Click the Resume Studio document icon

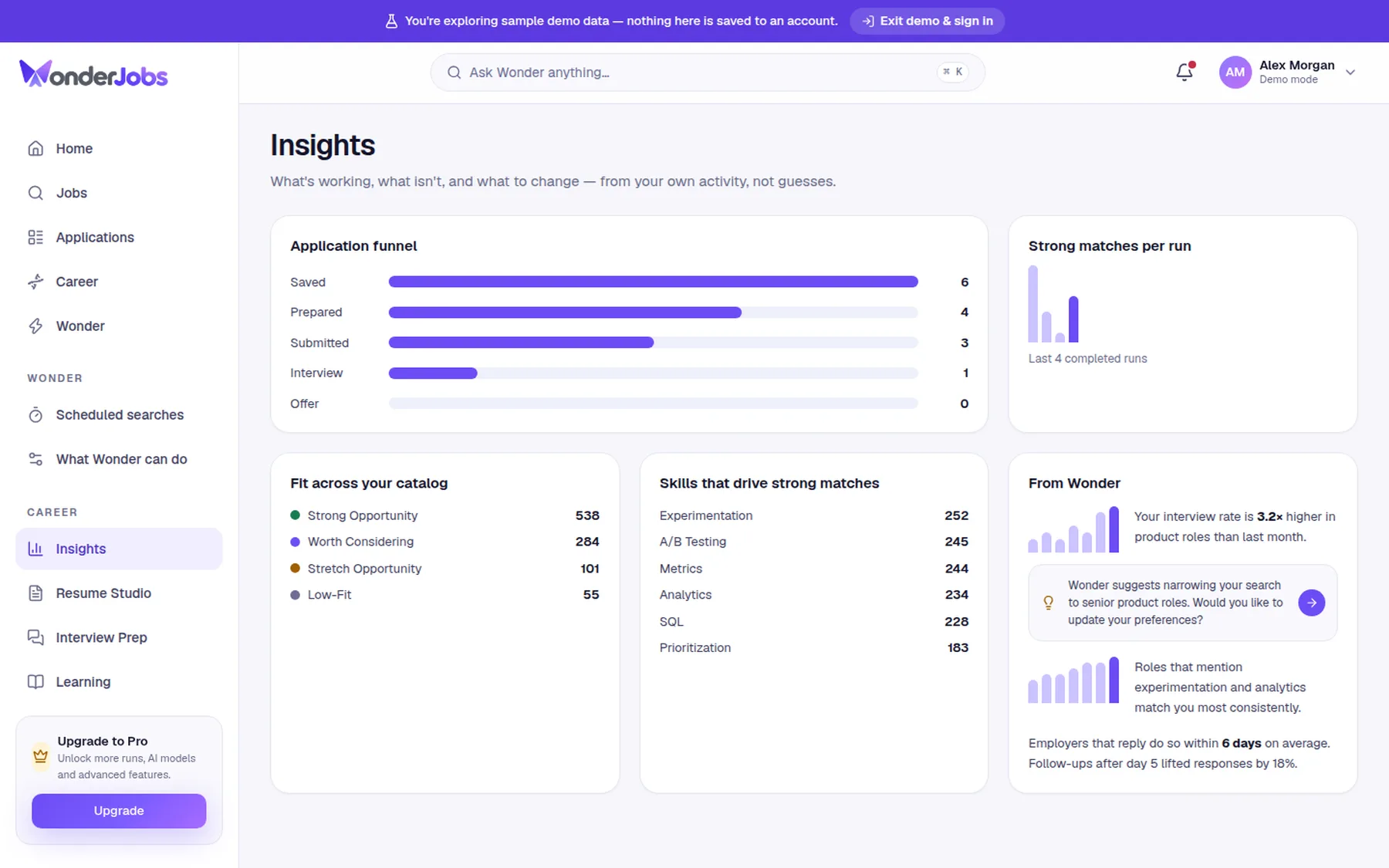click(x=35, y=593)
